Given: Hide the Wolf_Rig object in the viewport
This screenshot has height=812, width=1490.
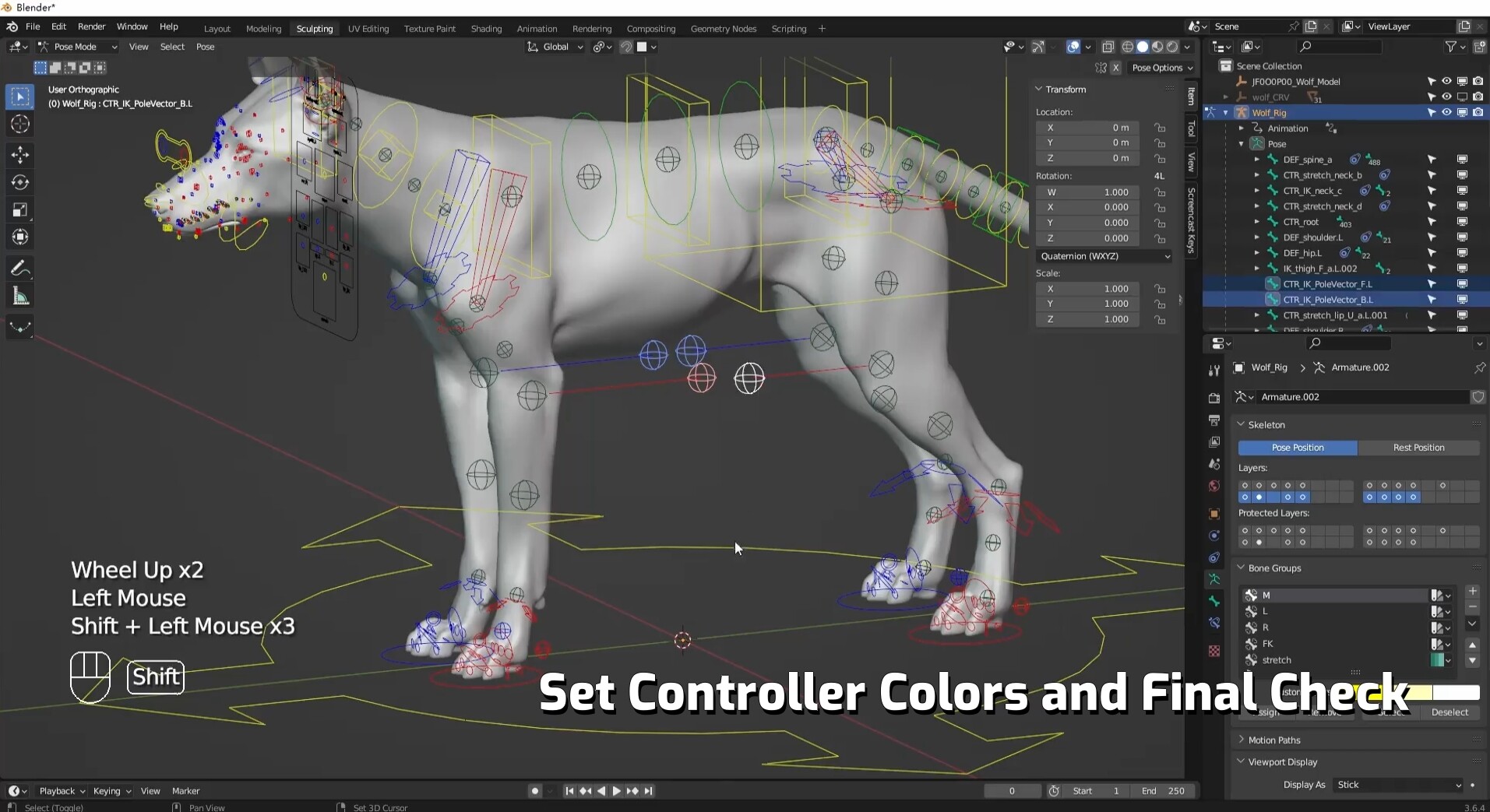Looking at the screenshot, I should [x=1446, y=112].
